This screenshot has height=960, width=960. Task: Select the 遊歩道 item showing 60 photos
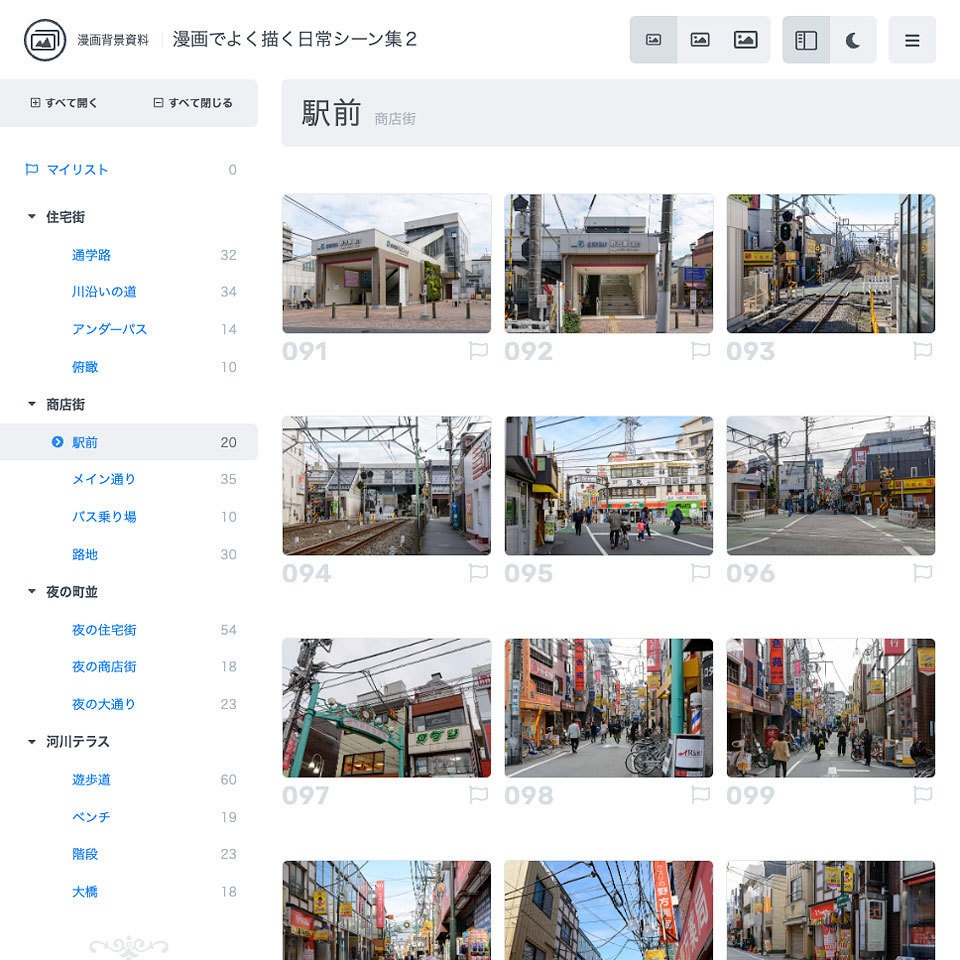[x=87, y=779]
